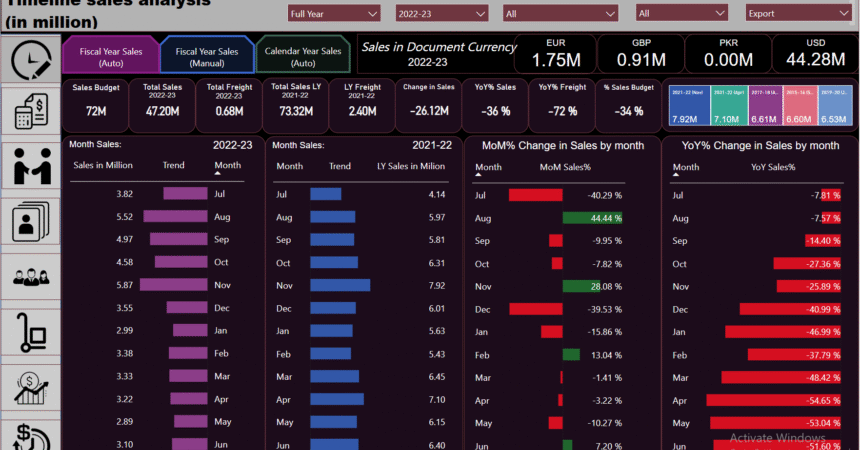Open the handshake partners sidebar icon
The width and height of the screenshot is (860, 450).
(x=30, y=166)
